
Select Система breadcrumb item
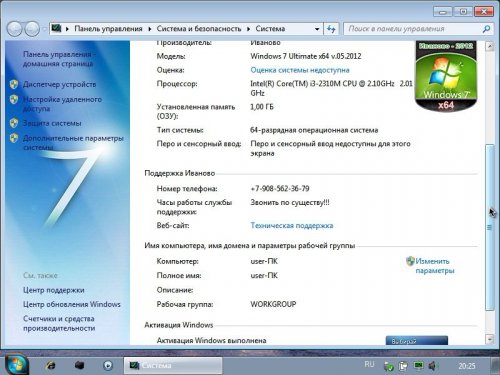(270, 29)
